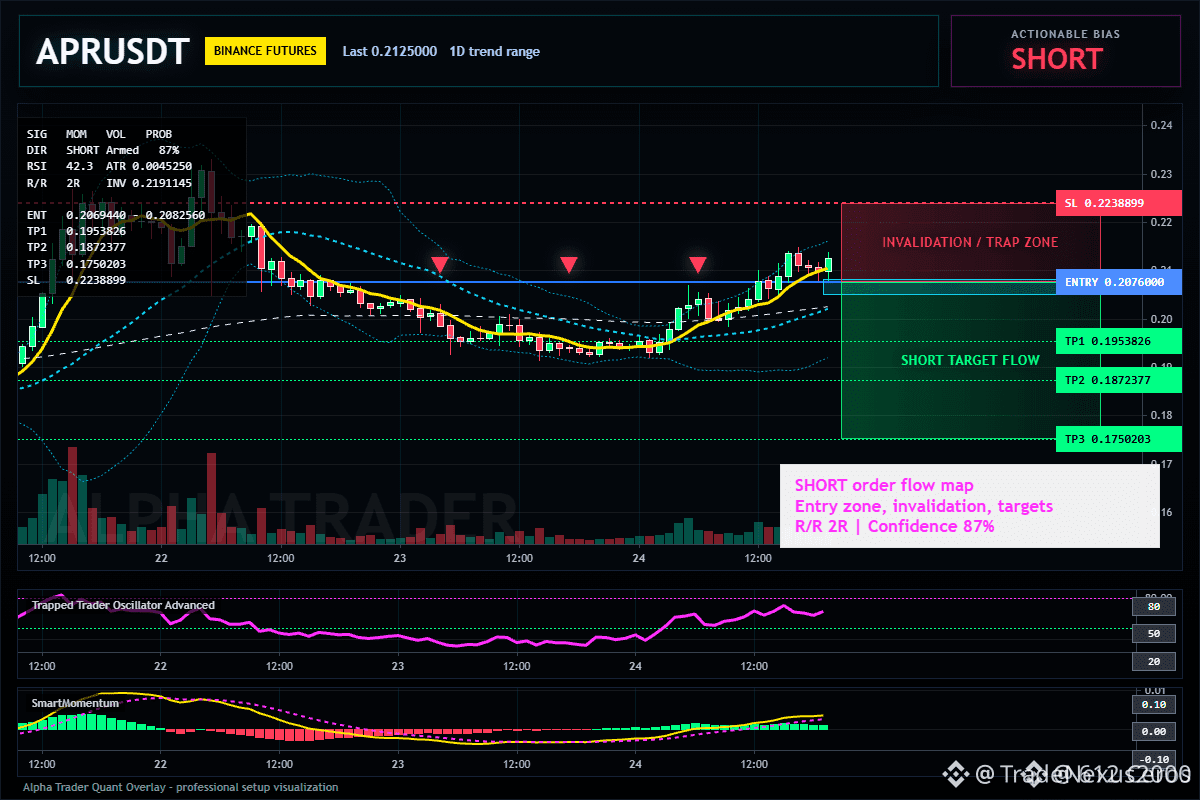Click the APRUSDT symbol title

[x=112, y=51]
